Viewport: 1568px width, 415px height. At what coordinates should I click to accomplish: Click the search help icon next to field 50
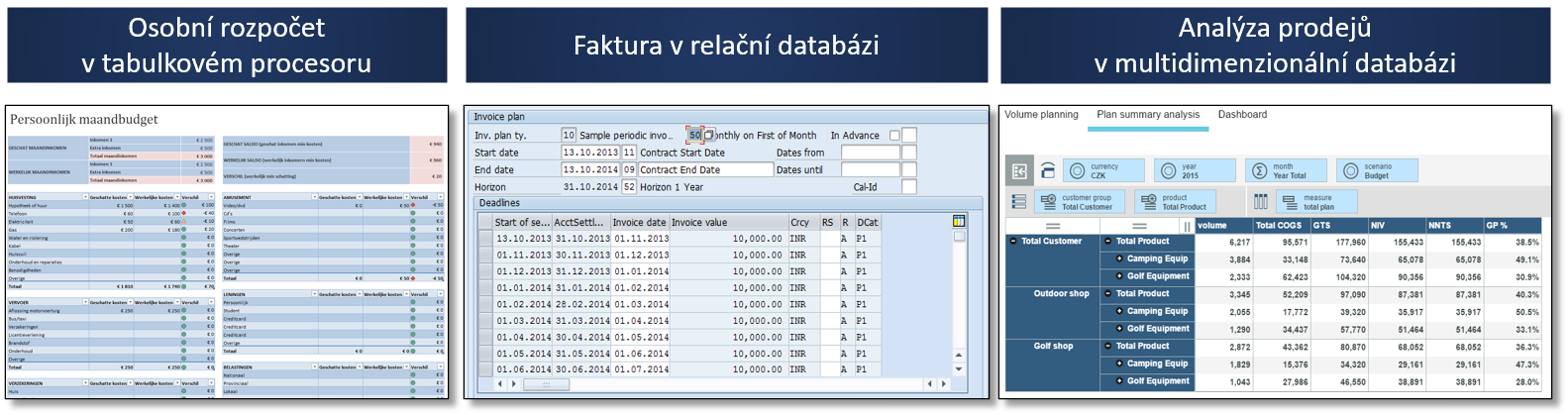709,135
